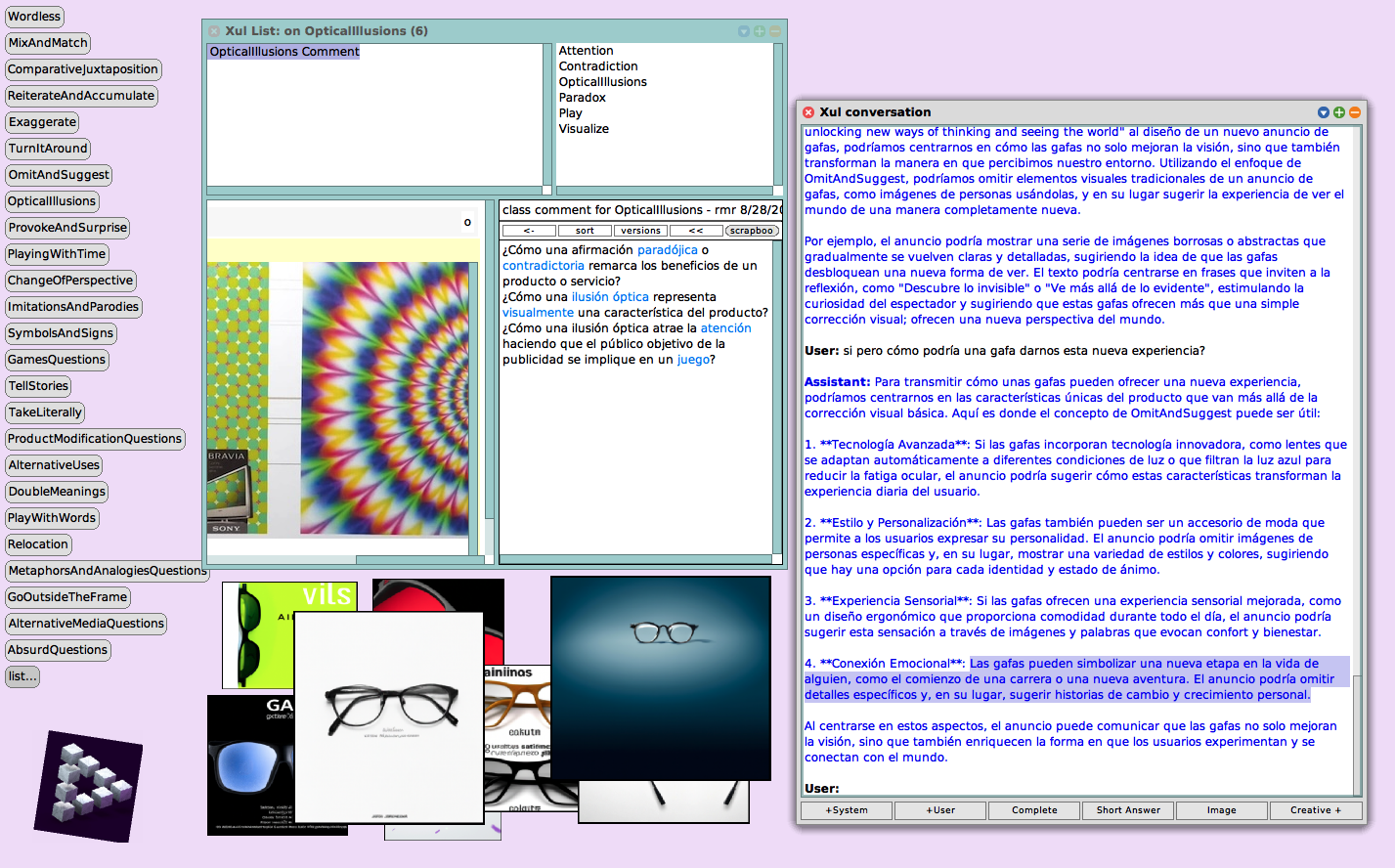Follow the 'juego' link
The width and height of the screenshot is (1395, 868).
pyautogui.click(x=693, y=360)
